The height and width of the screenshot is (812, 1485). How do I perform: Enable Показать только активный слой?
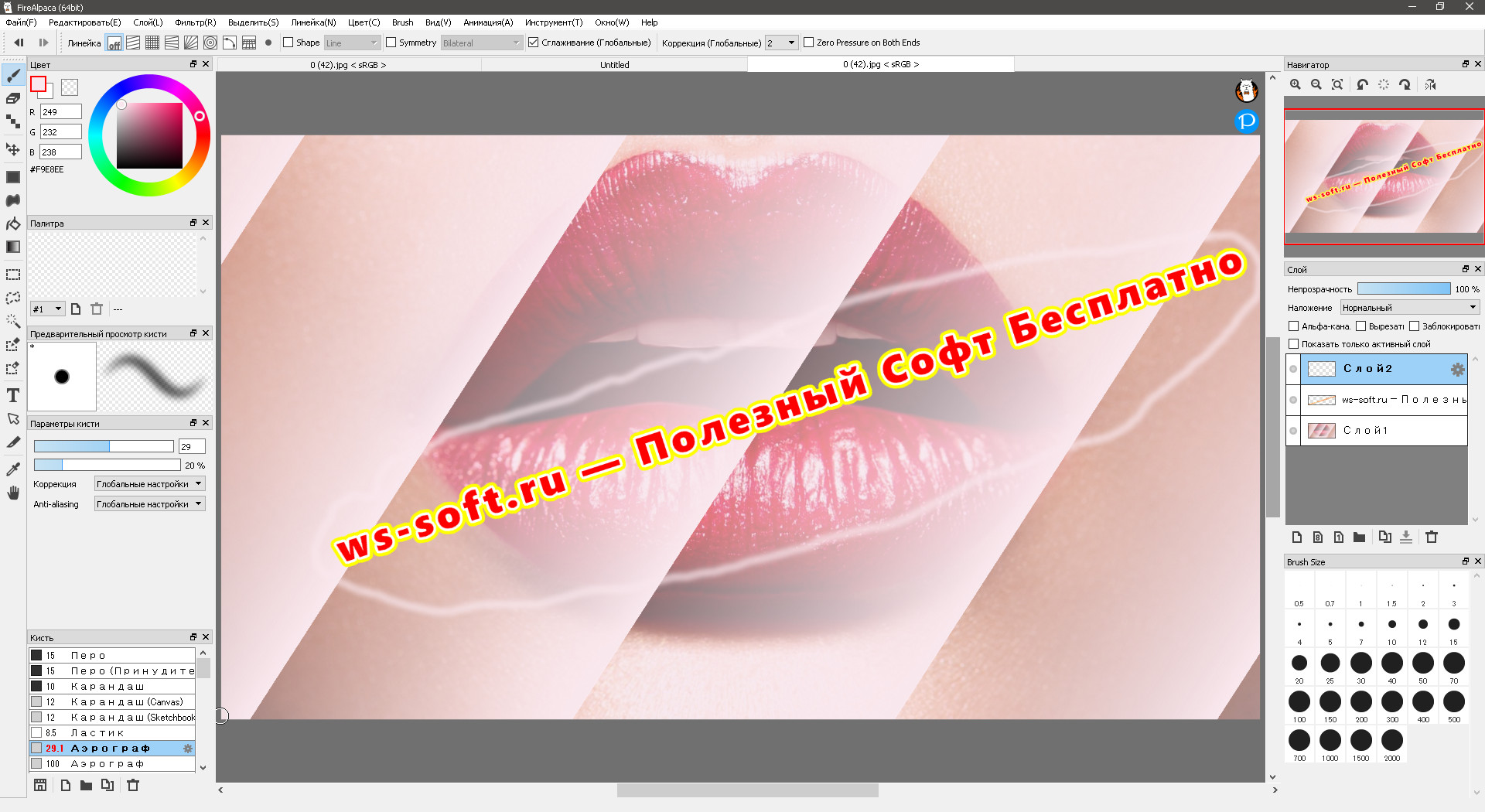point(1294,344)
